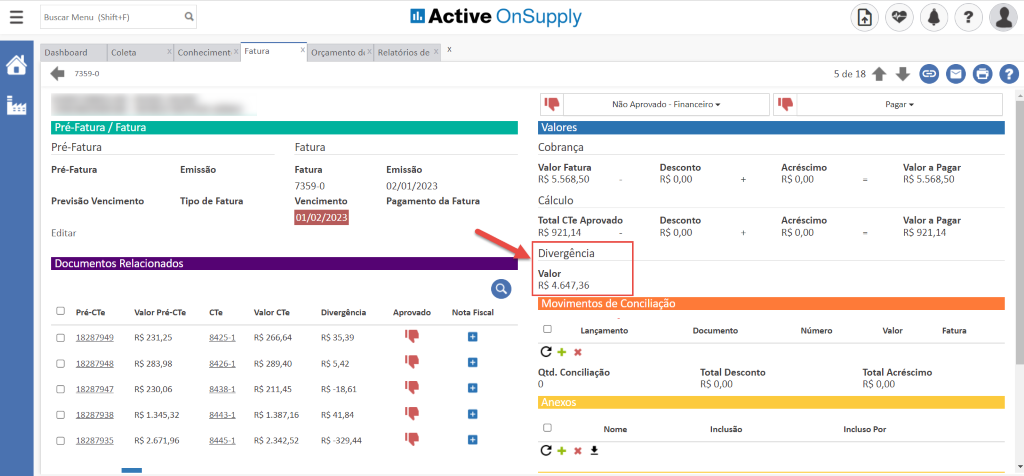Select all in Movimentos de Conciliação
Screen dimensions: 1024x476
pyautogui.click(x=547, y=329)
